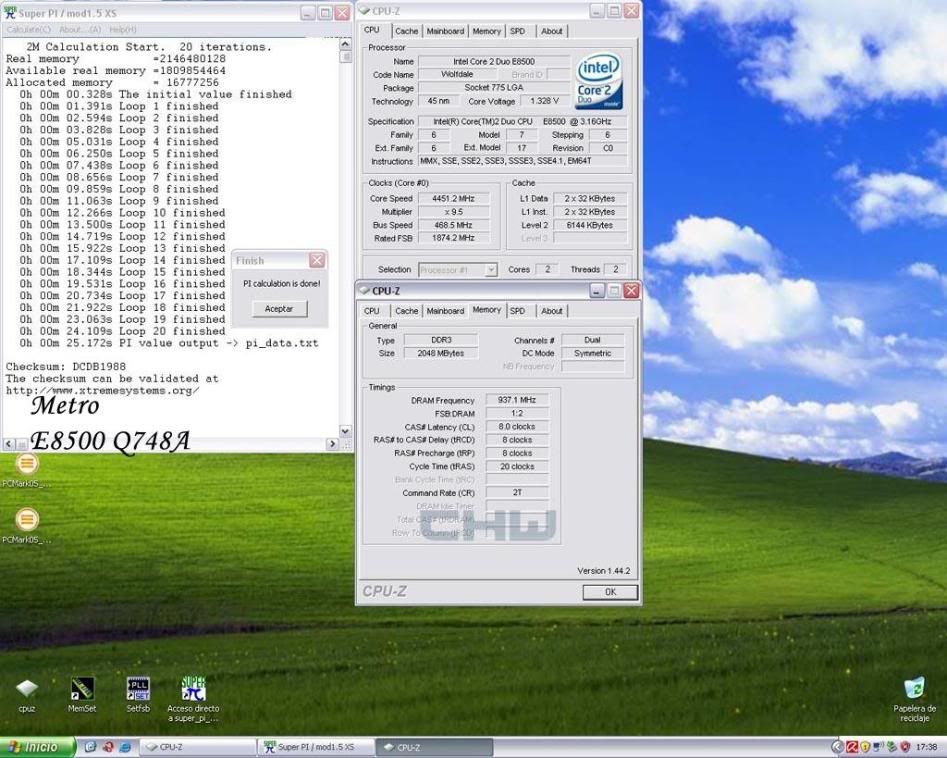Click the Super PI vertical scrollbar up arrow
The image size is (947, 758).
[x=345, y=44]
